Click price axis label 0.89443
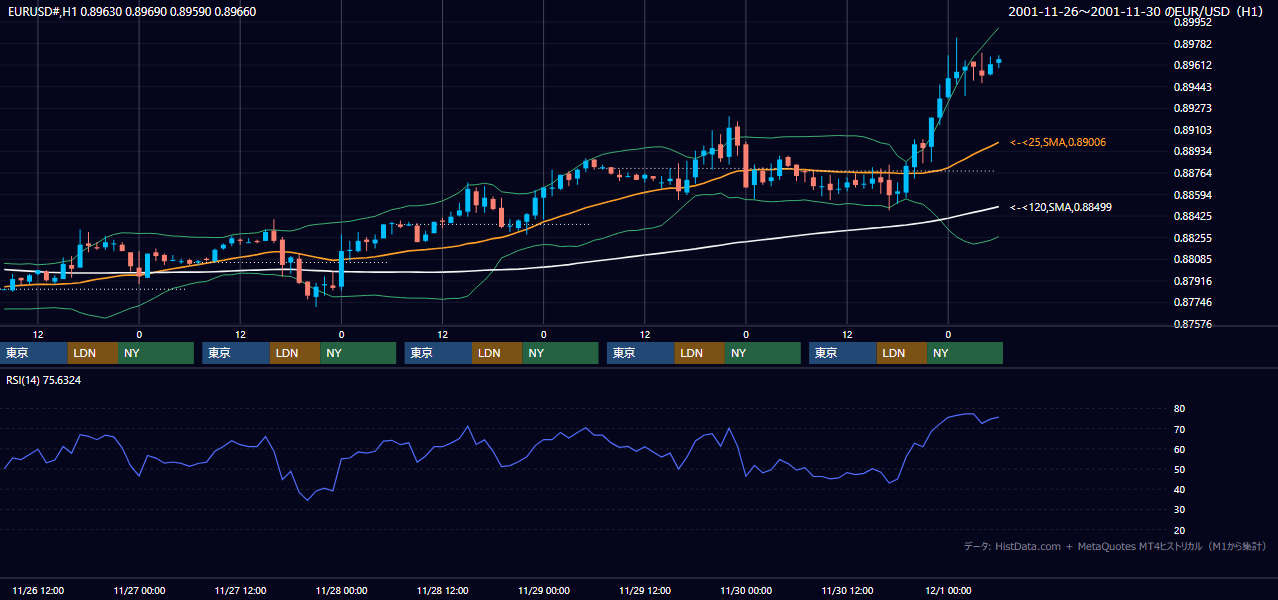Image resolution: width=1278 pixels, height=600 pixels. [1193, 87]
